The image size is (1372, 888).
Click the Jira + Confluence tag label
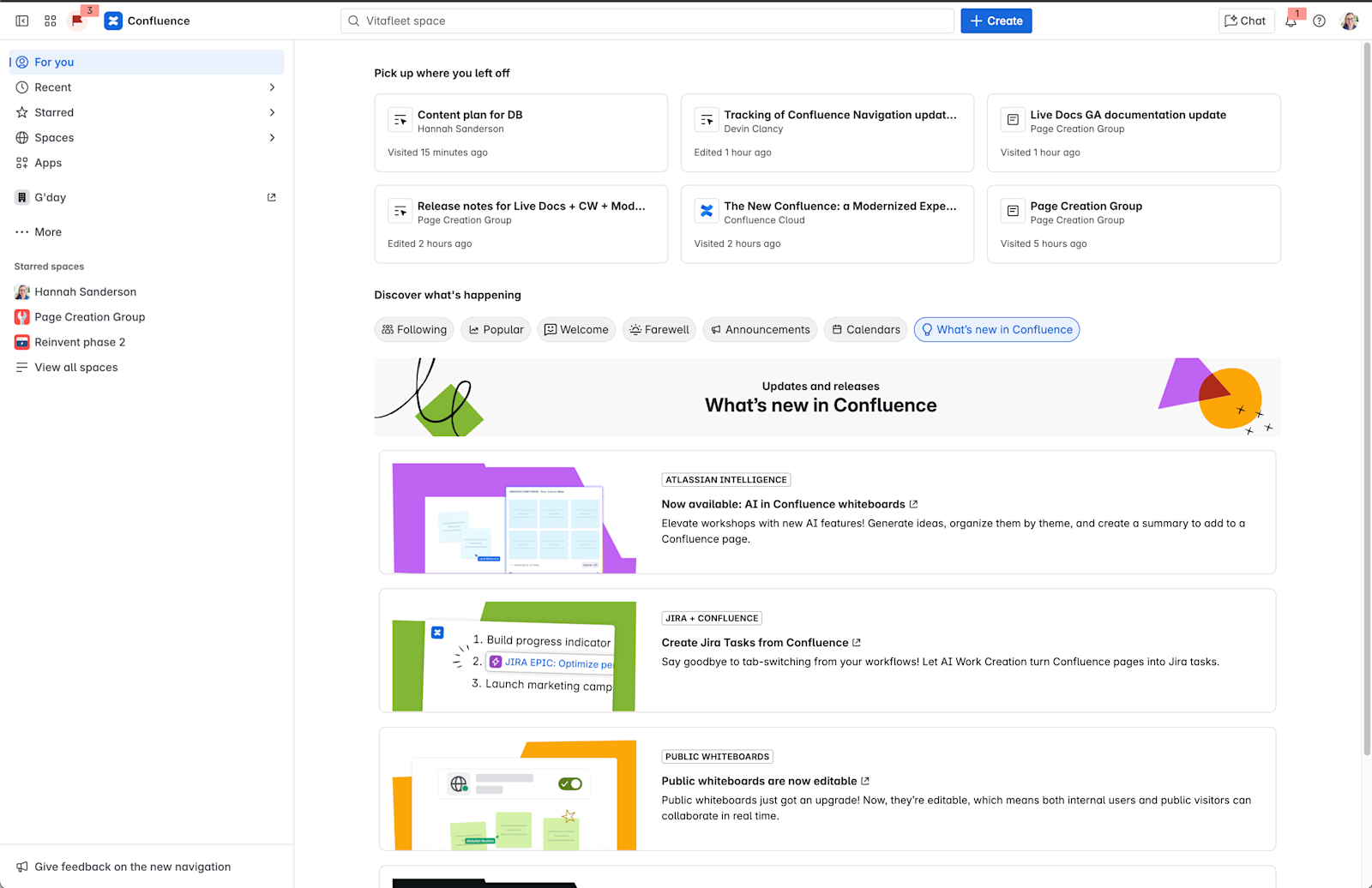pyautogui.click(x=712, y=618)
